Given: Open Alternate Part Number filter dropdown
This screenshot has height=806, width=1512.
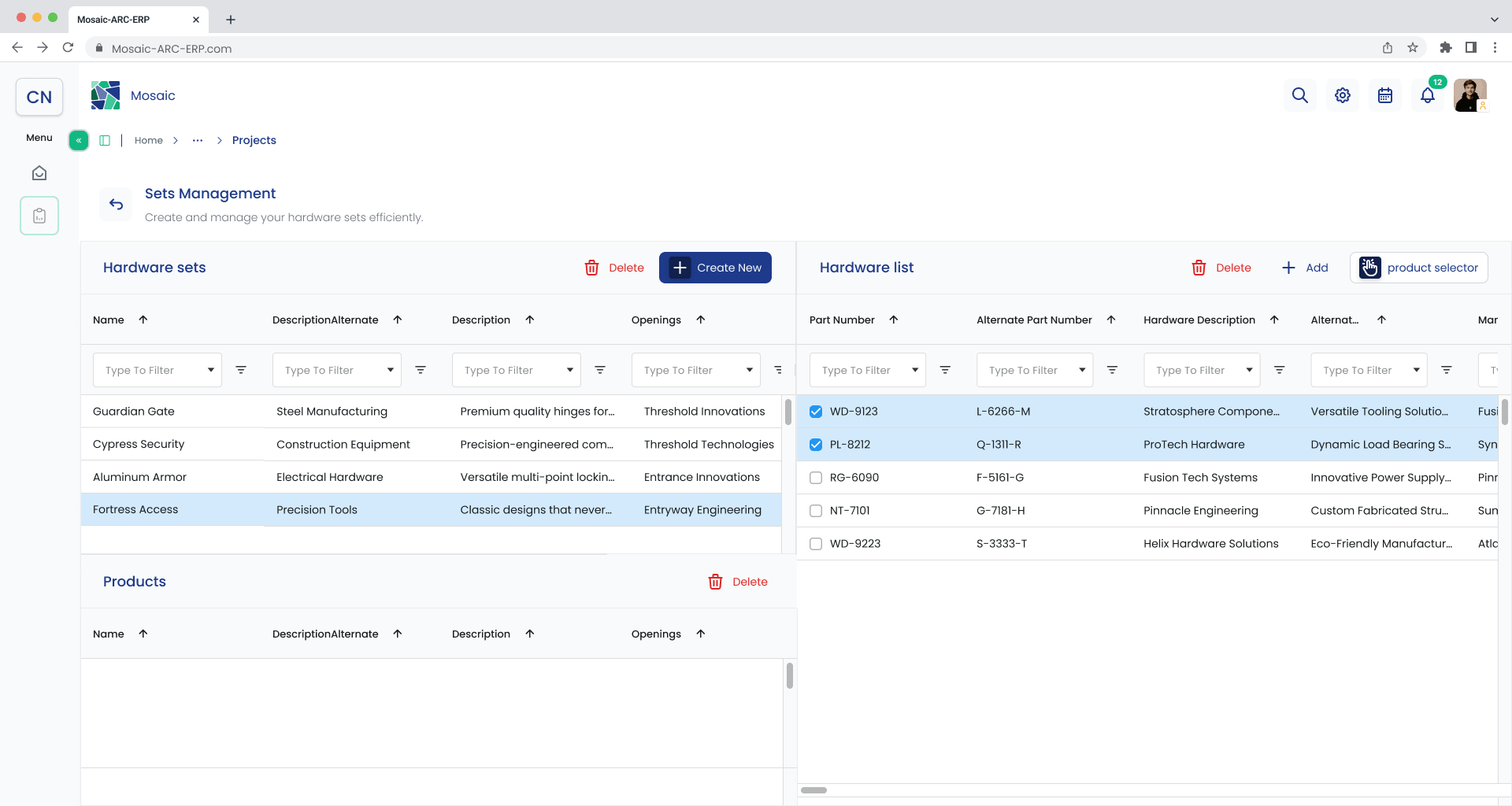Looking at the screenshot, I should click(x=1035, y=370).
